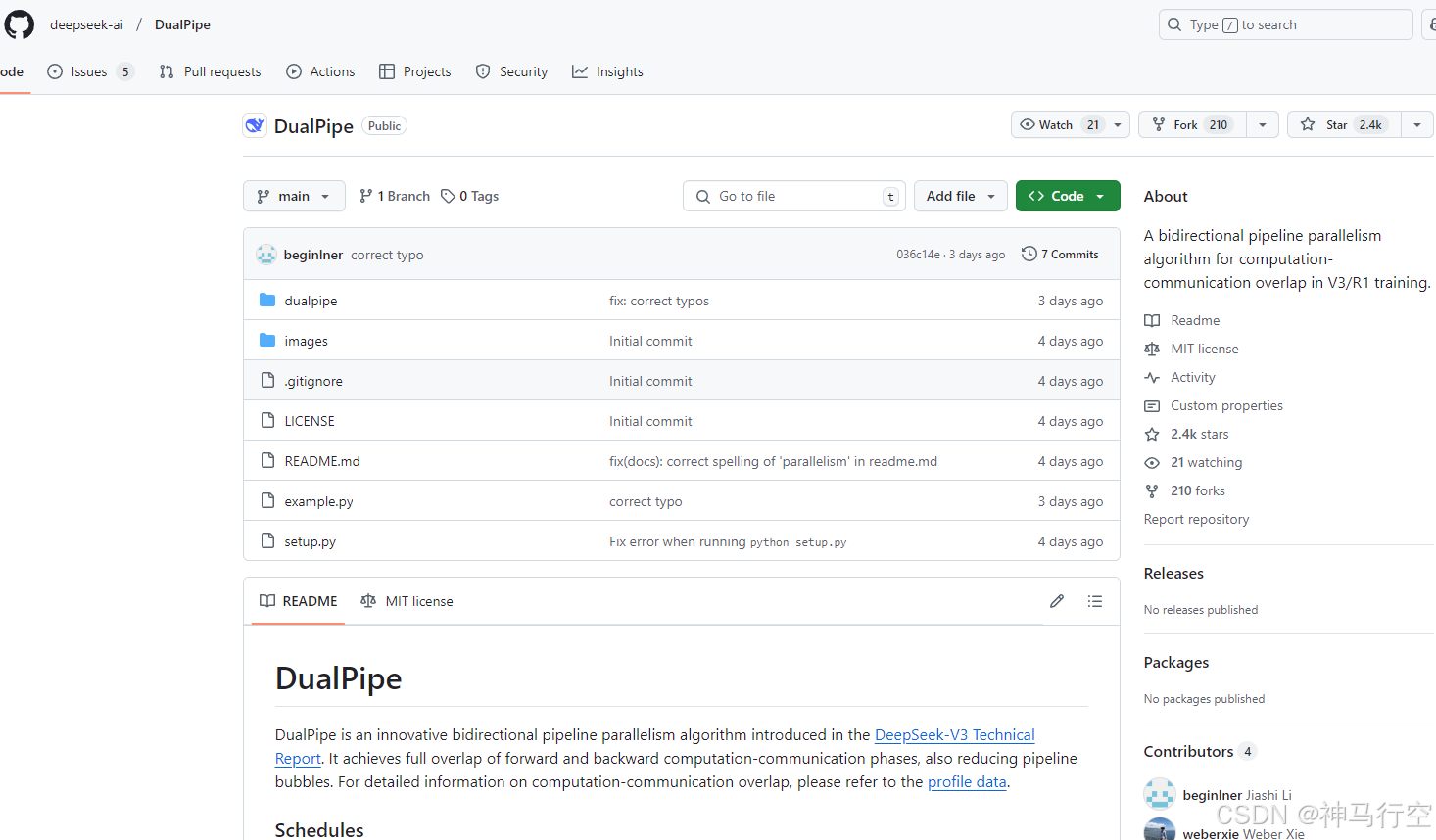Viewport: 1436px width, 840px height.
Task: Click the DualPipe repository avatar icon
Action: 255,125
